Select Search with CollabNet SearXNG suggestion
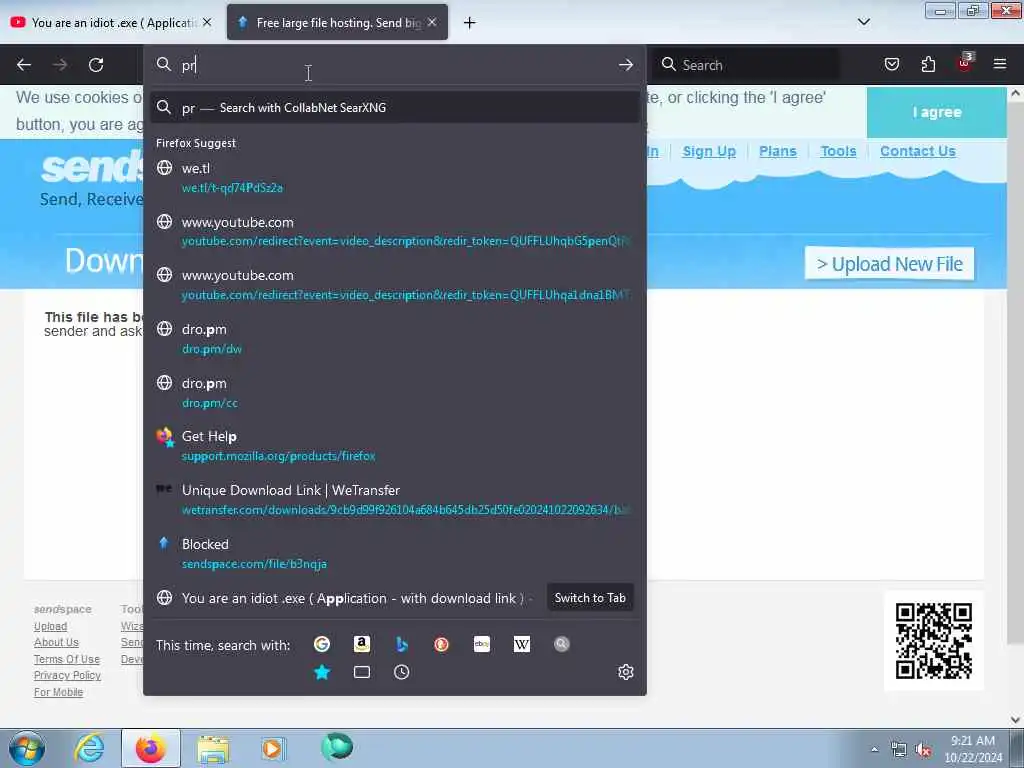Image resolution: width=1024 pixels, height=768 pixels. click(x=394, y=108)
